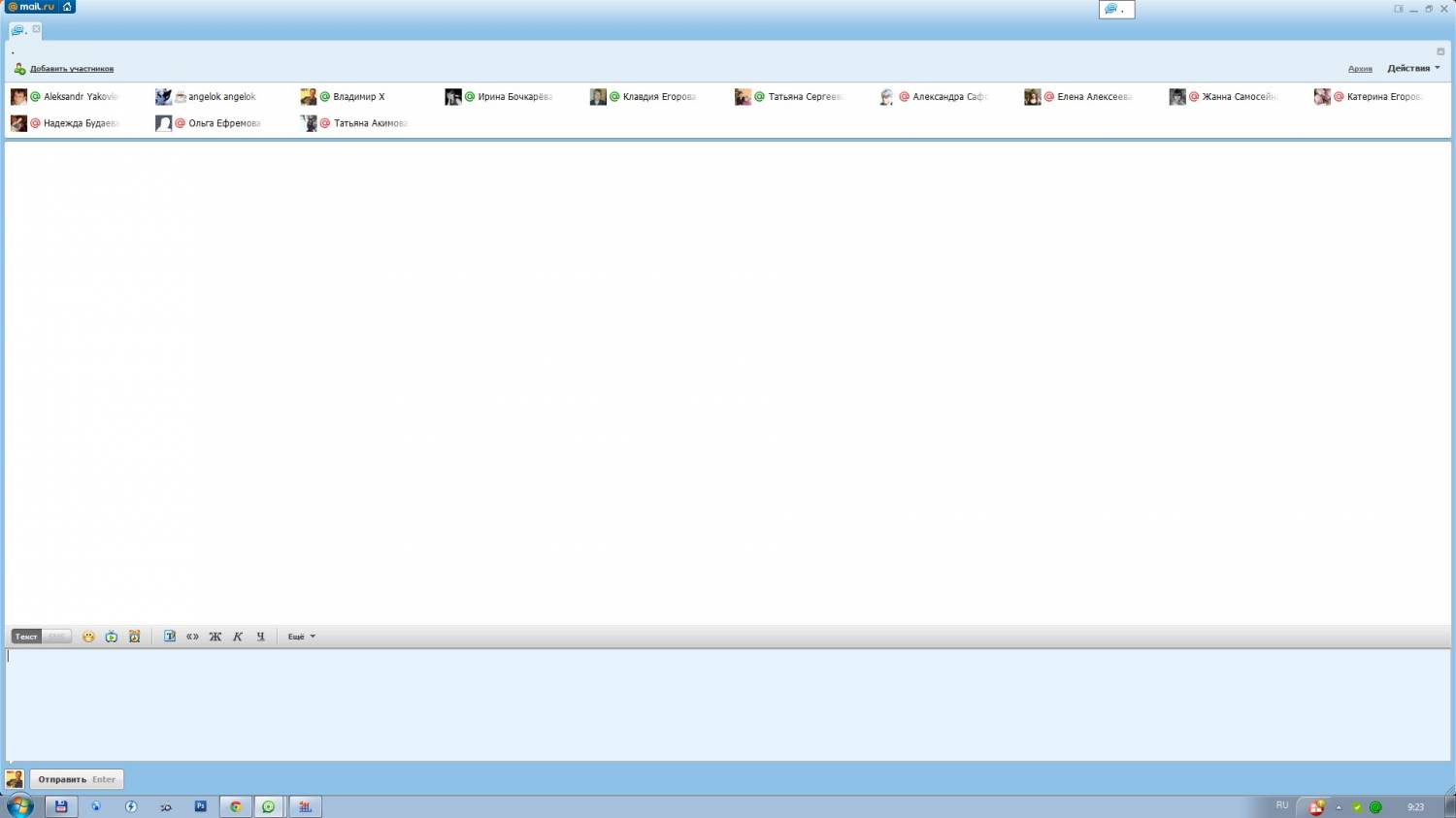Send the message with Отправить button
1456x818 pixels.
(77, 779)
